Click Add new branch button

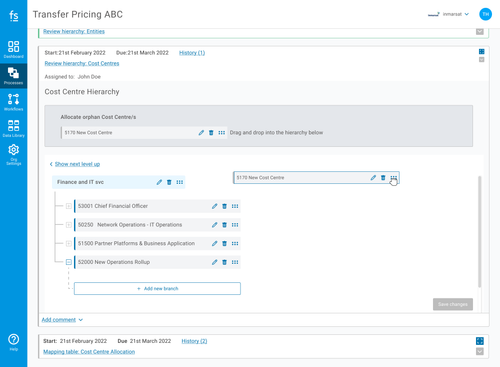coord(157,289)
